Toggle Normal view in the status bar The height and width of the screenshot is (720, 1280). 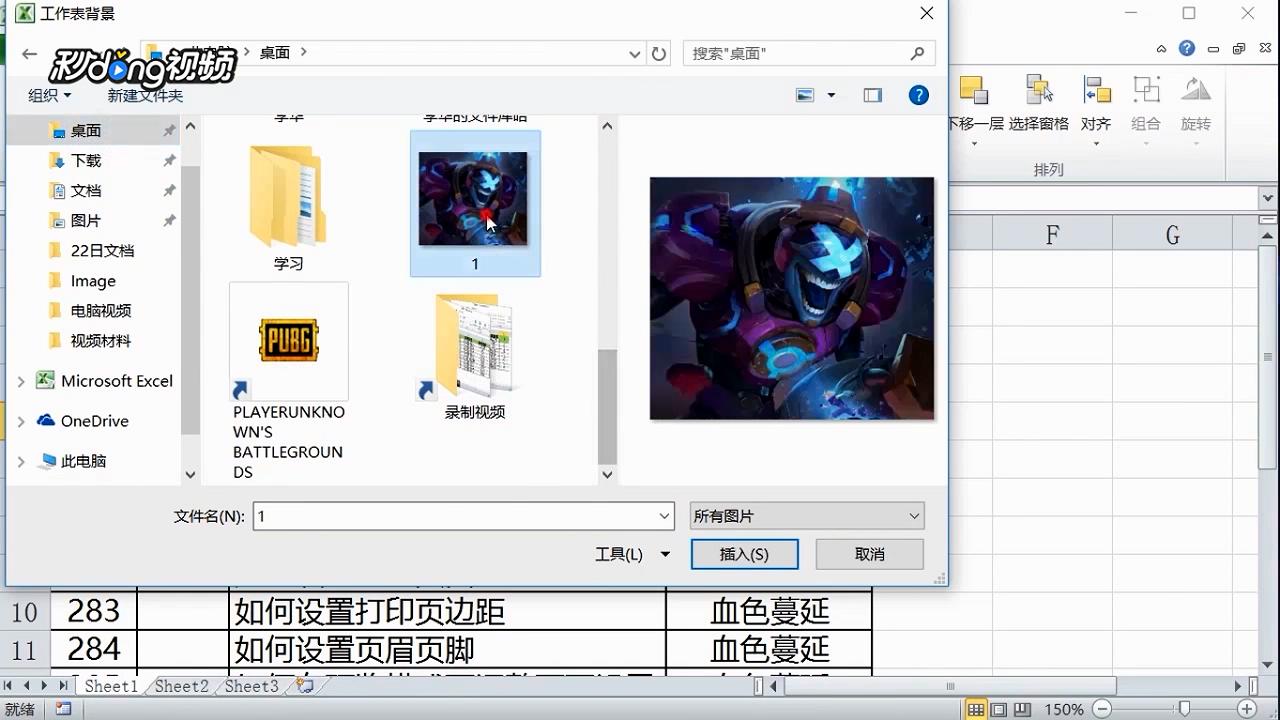[975, 708]
